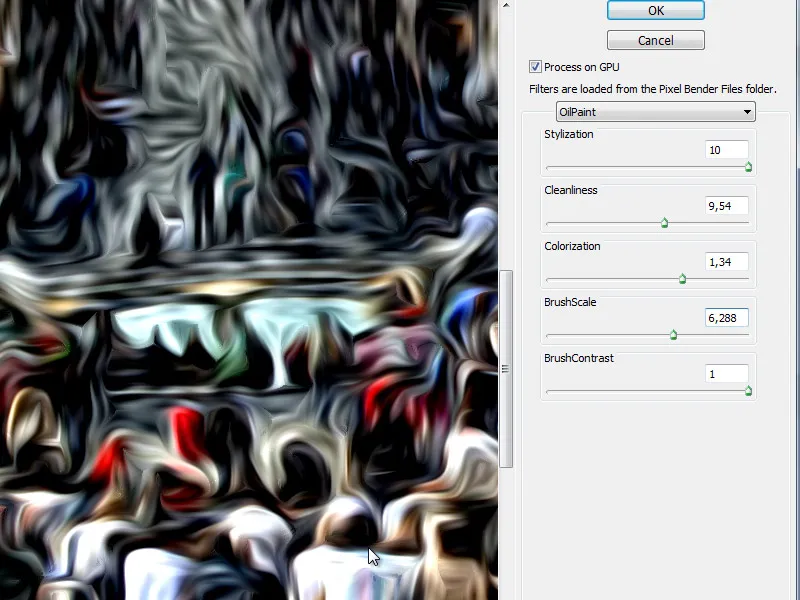
Task: Confirm the filter with OK
Action: (655, 10)
